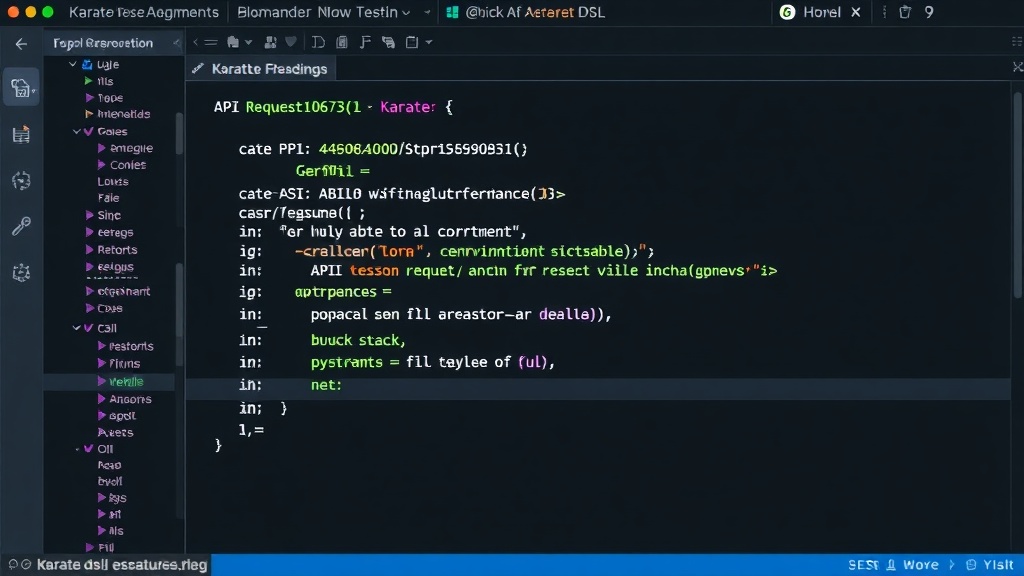Click the circle icons at status bar left

(x=19, y=564)
